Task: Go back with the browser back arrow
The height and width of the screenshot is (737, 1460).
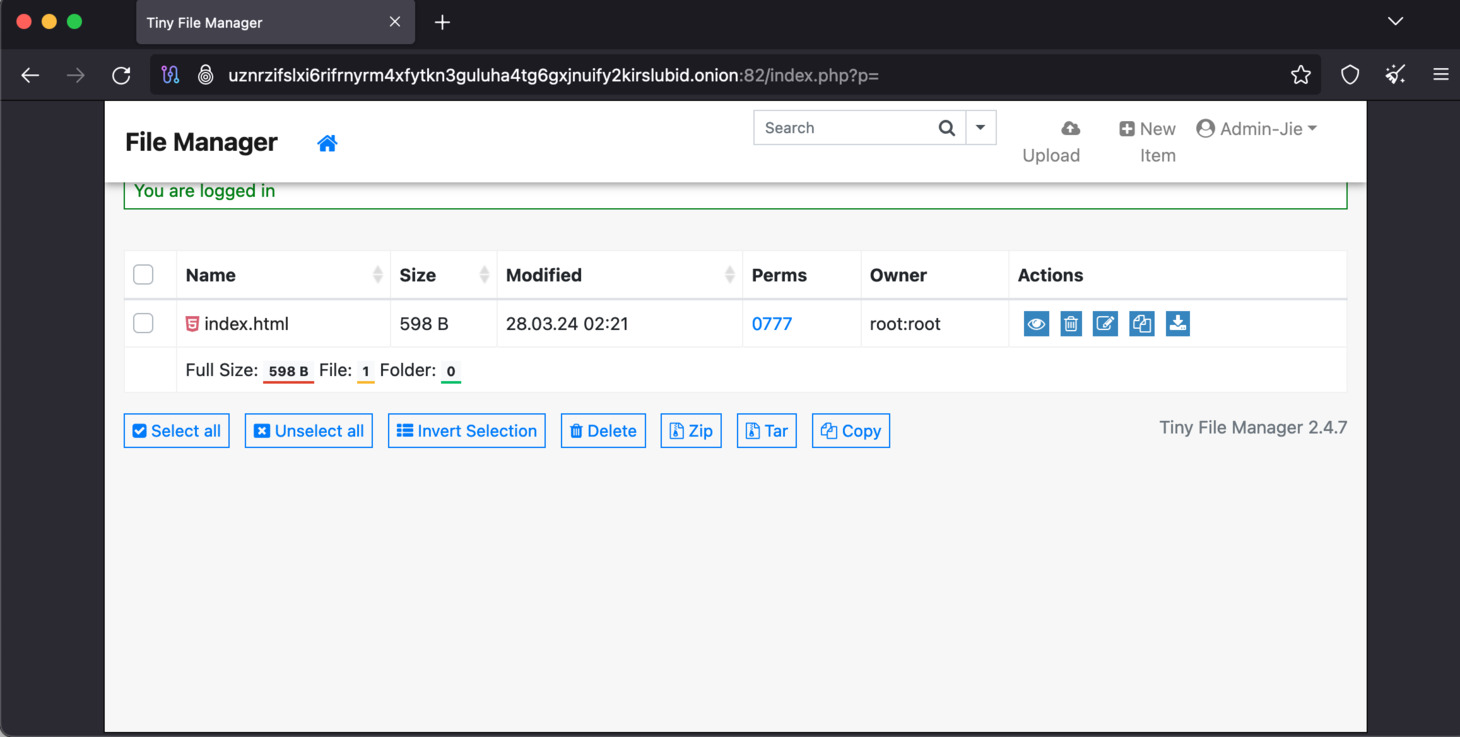Action: pyautogui.click(x=30, y=75)
